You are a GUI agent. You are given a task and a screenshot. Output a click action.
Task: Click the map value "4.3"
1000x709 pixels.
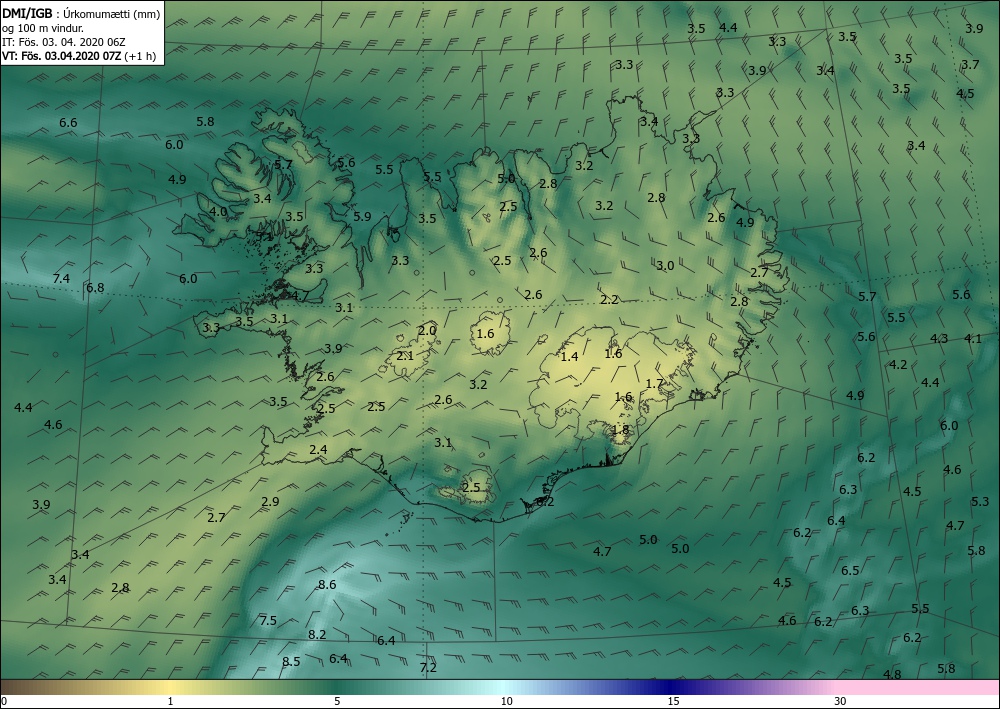coord(939,339)
